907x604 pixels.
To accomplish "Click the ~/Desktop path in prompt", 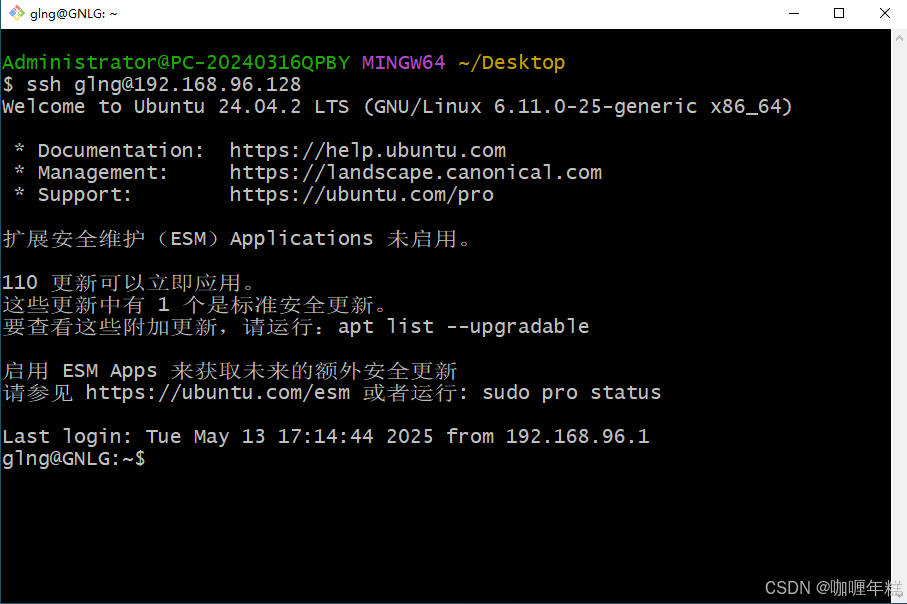I will pyautogui.click(x=512, y=62).
